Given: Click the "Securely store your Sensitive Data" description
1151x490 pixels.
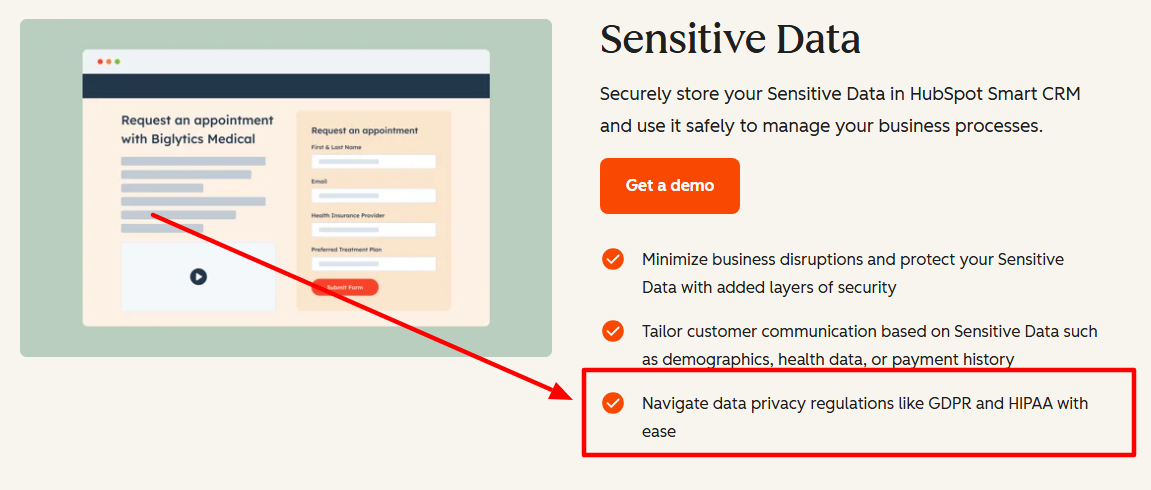Looking at the screenshot, I should coord(839,110).
